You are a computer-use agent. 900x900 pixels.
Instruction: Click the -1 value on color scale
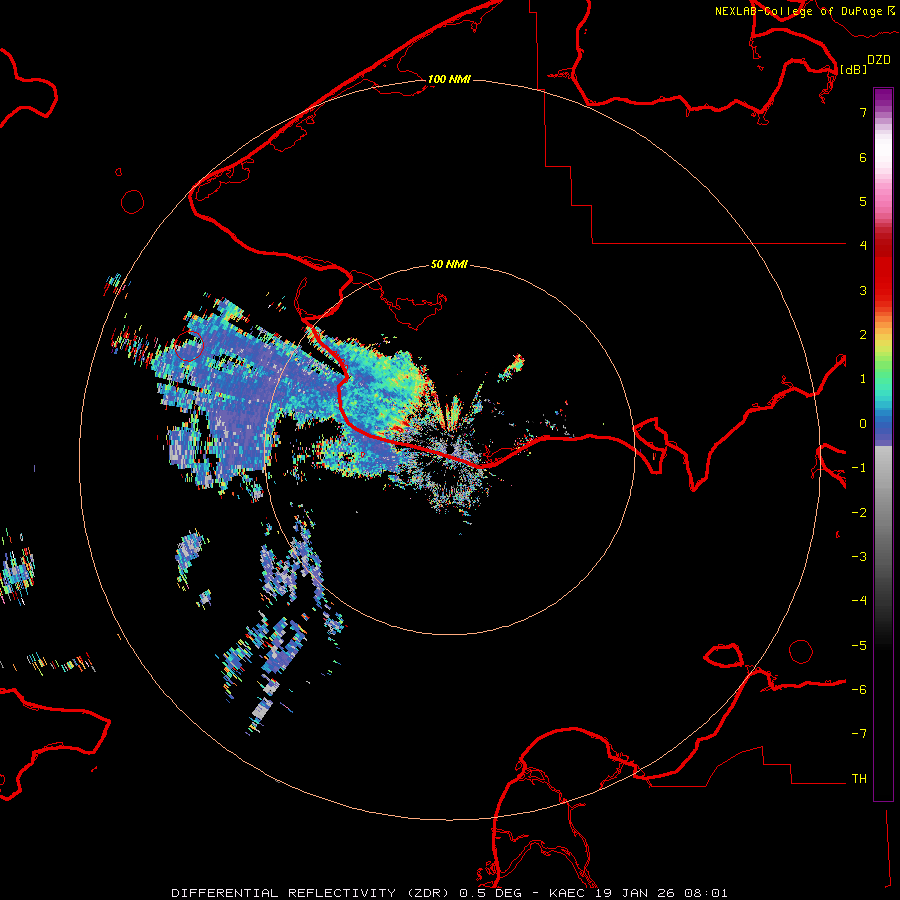[x=859, y=468]
